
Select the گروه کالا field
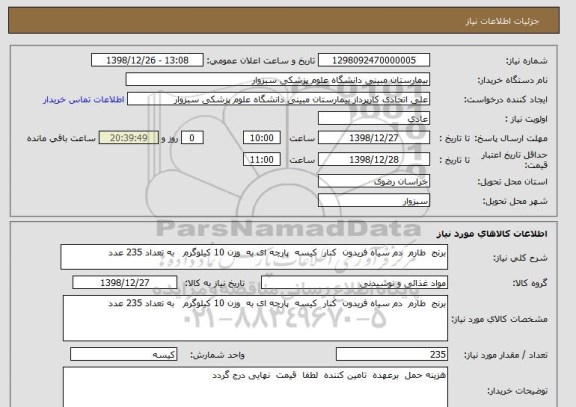click(354, 283)
